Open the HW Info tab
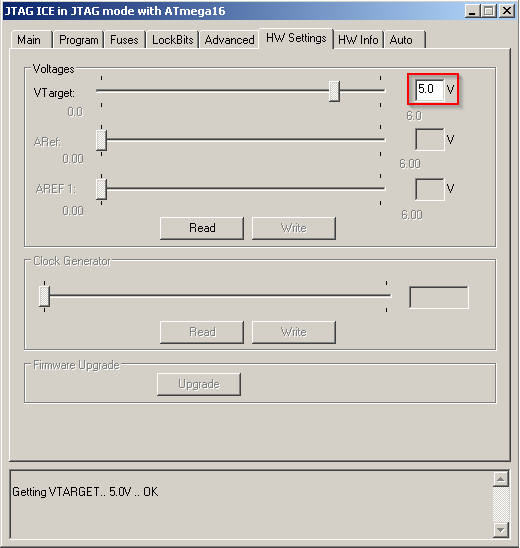This screenshot has height=548, width=520. coord(358,39)
